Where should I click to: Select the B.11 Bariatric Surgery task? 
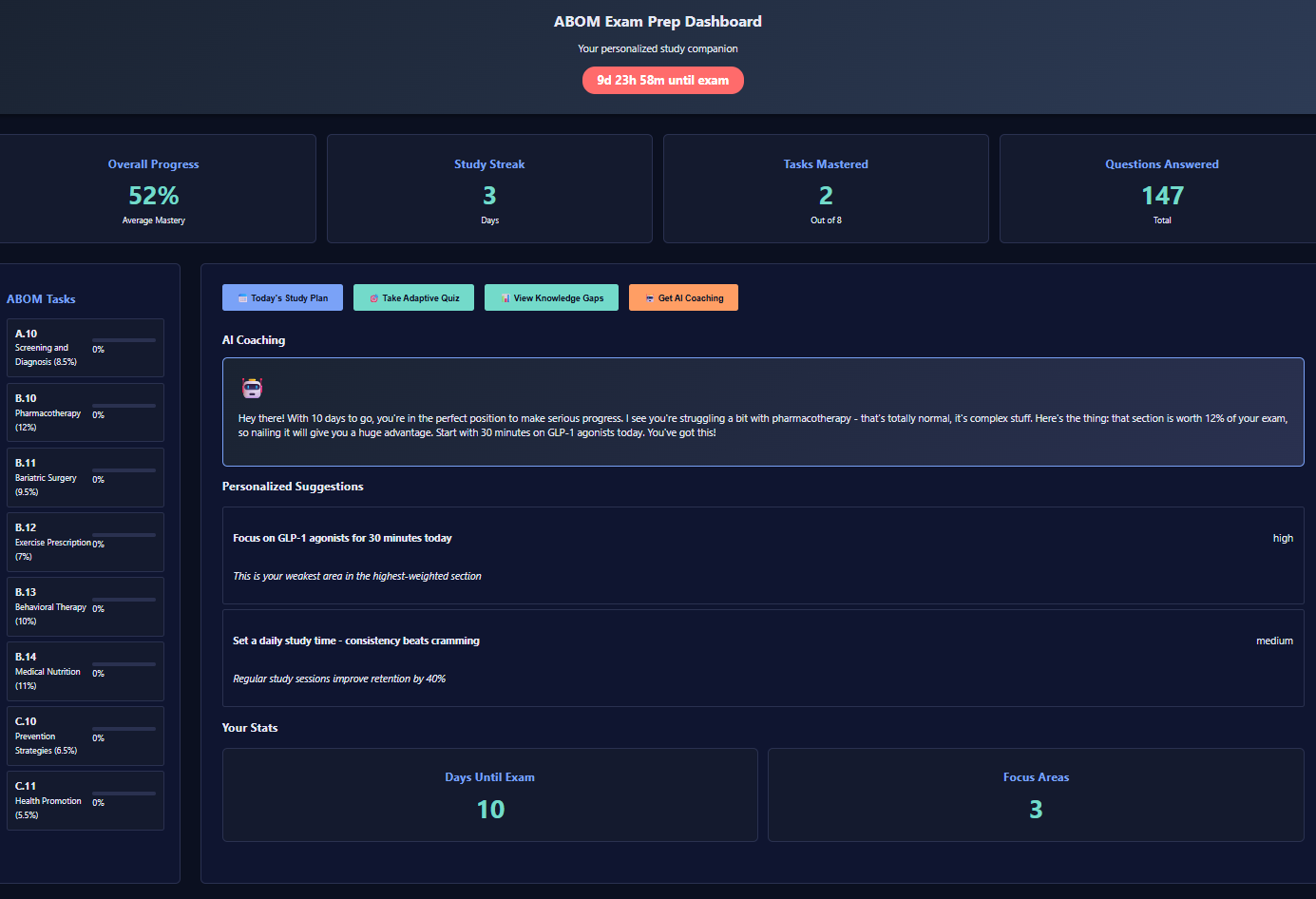point(85,477)
